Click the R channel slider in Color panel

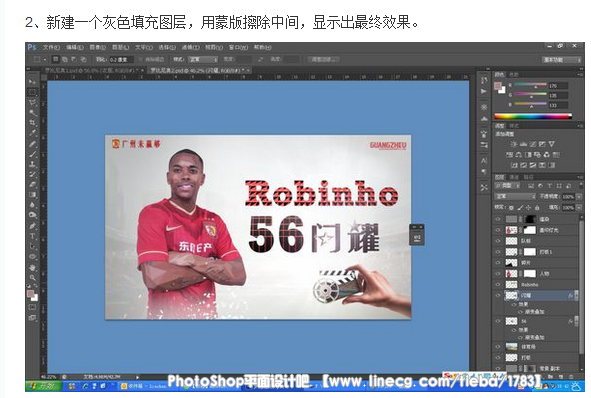(x=530, y=85)
